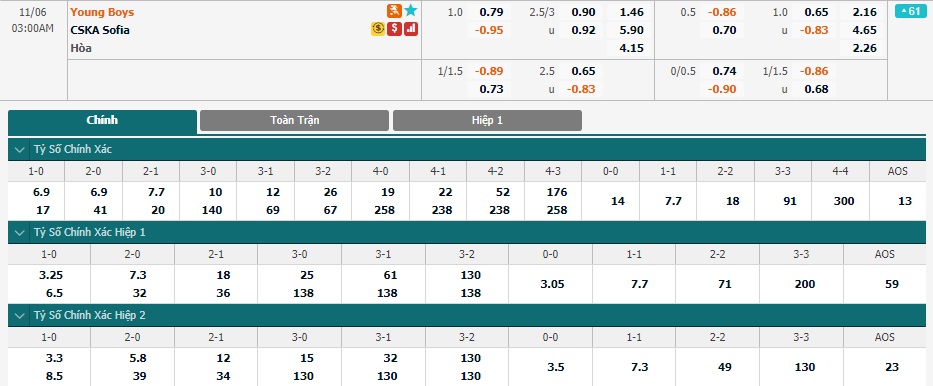933x386 pixels.
Task: Switch to the Hiệp 1 tab
Action: coord(487,120)
